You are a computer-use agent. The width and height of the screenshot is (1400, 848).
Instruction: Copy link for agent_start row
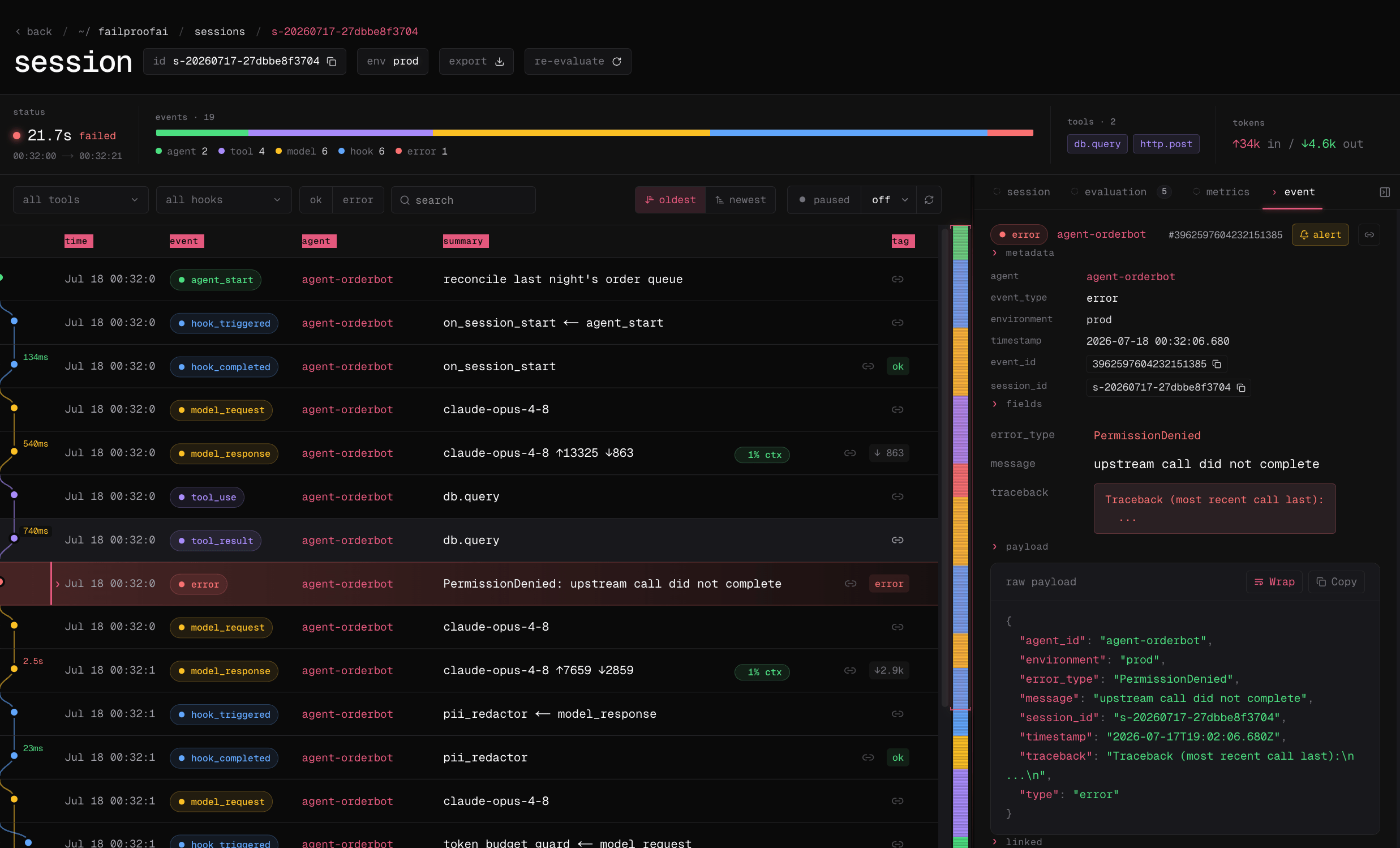pyautogui.click(x=897, y=279)
